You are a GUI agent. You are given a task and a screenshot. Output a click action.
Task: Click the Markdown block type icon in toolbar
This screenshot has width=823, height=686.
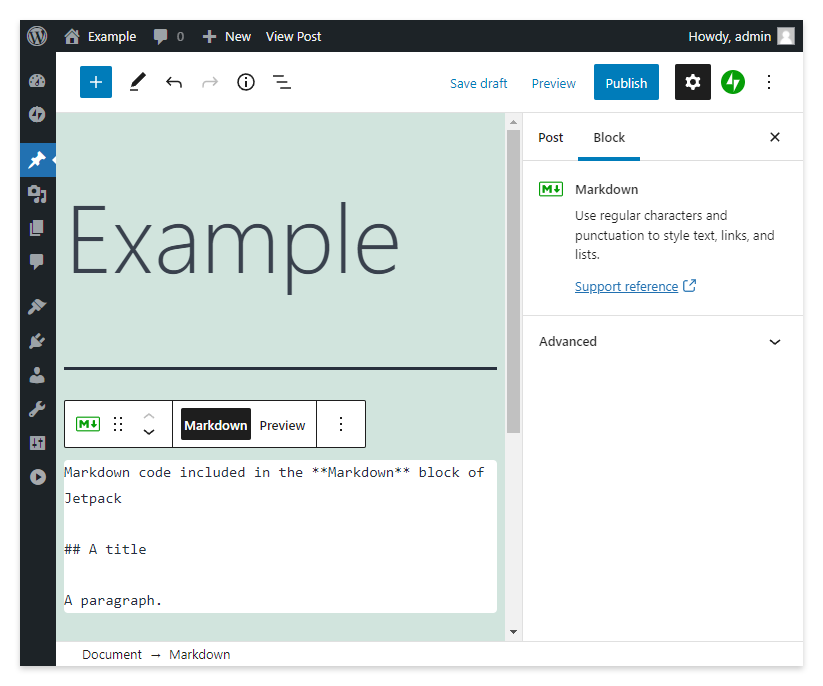(x=88, y=424)
